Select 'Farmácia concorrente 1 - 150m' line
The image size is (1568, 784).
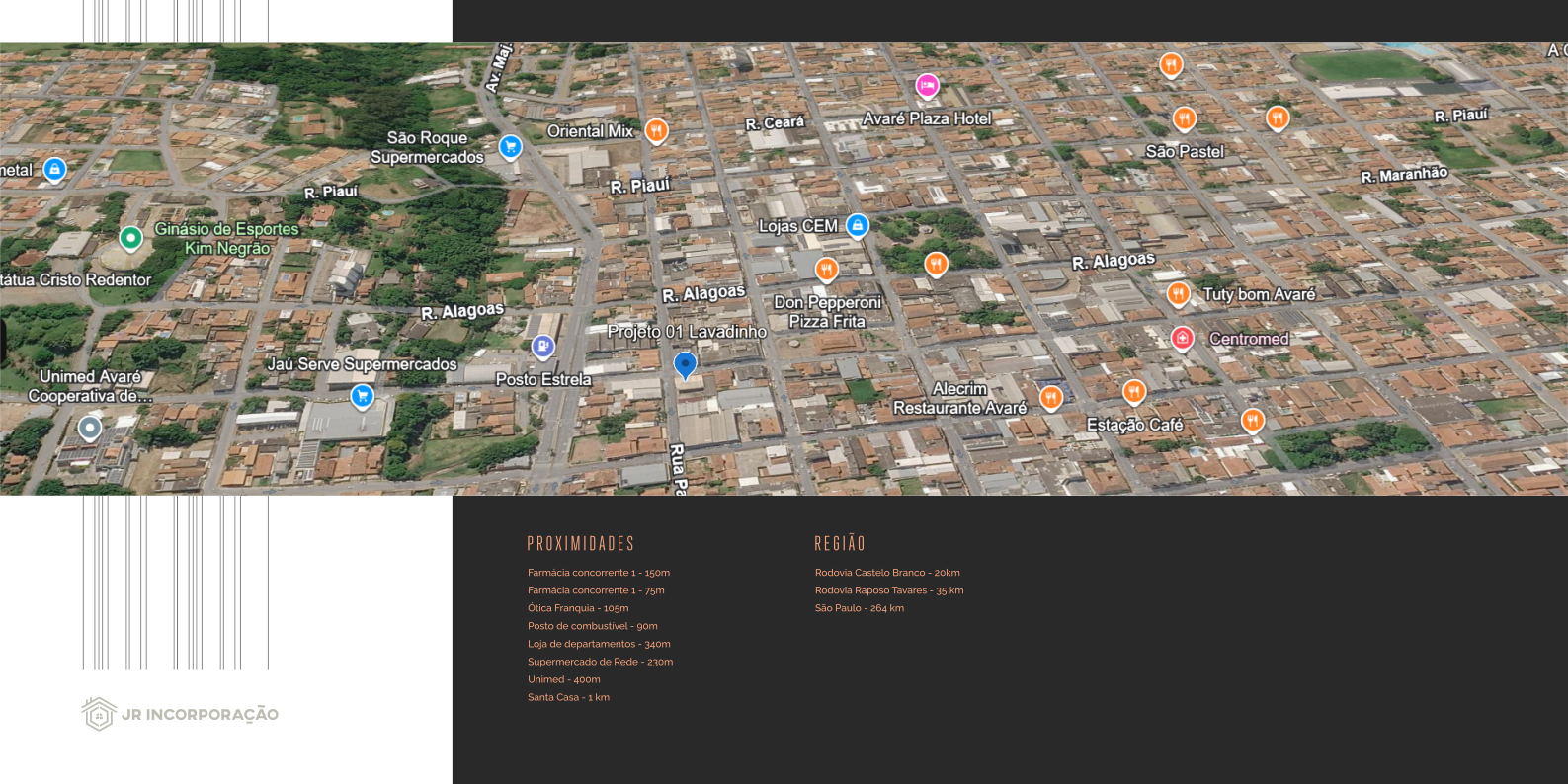(x=599, y=573)
